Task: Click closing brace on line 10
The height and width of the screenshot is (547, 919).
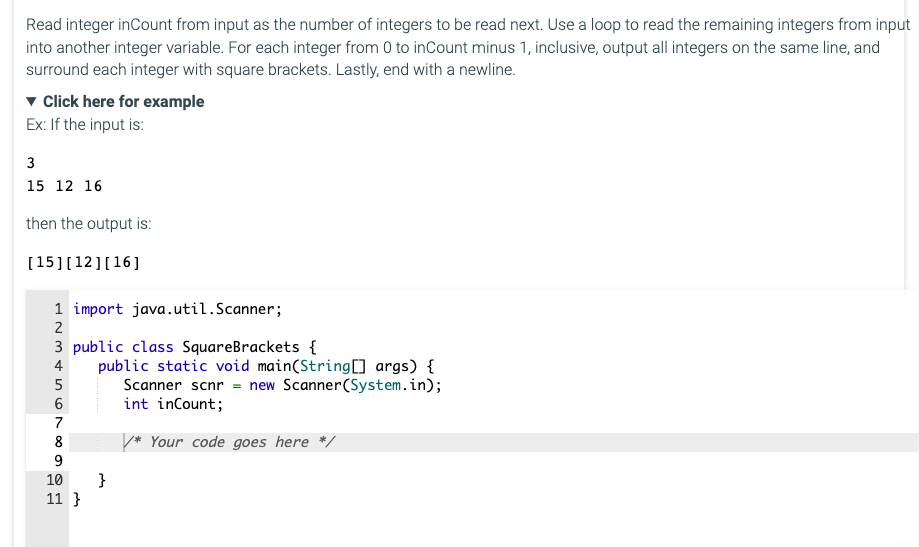Action: (x=102, y=480)
